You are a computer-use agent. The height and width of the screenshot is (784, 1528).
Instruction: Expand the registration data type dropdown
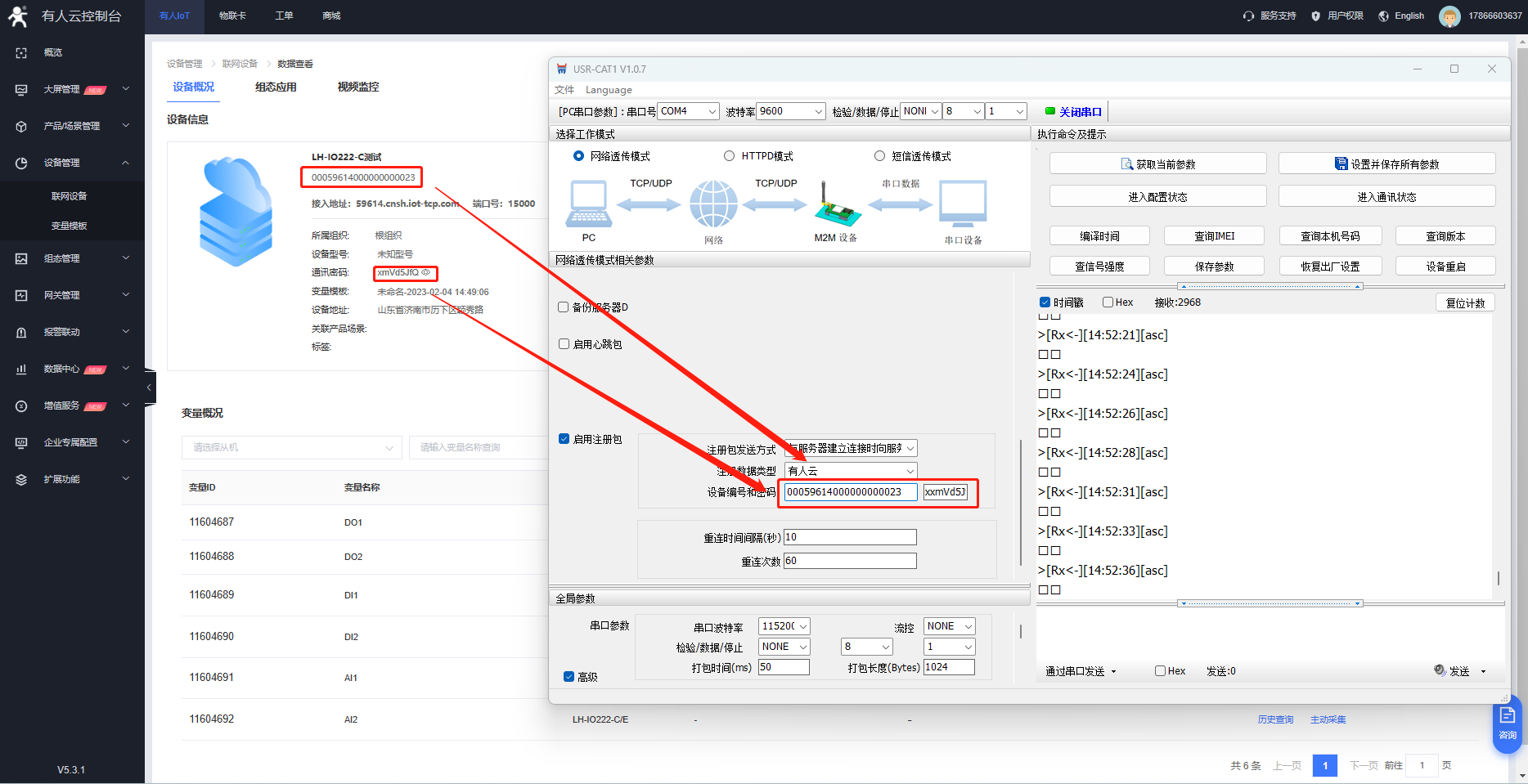[851, 471]
